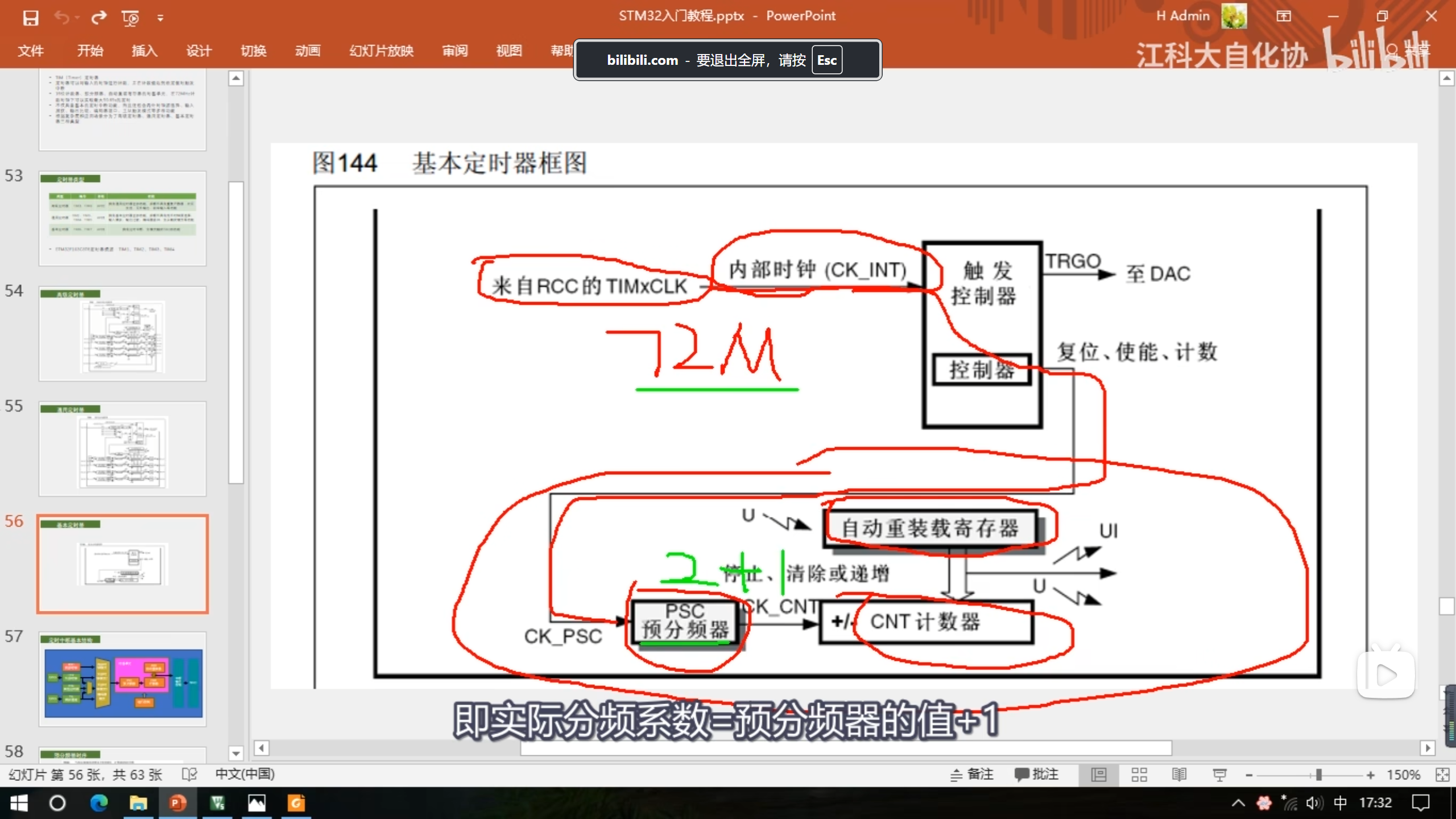Open Ribbon Display Options dropdown
1456x819 pixels.
[x=1284, y=16]
